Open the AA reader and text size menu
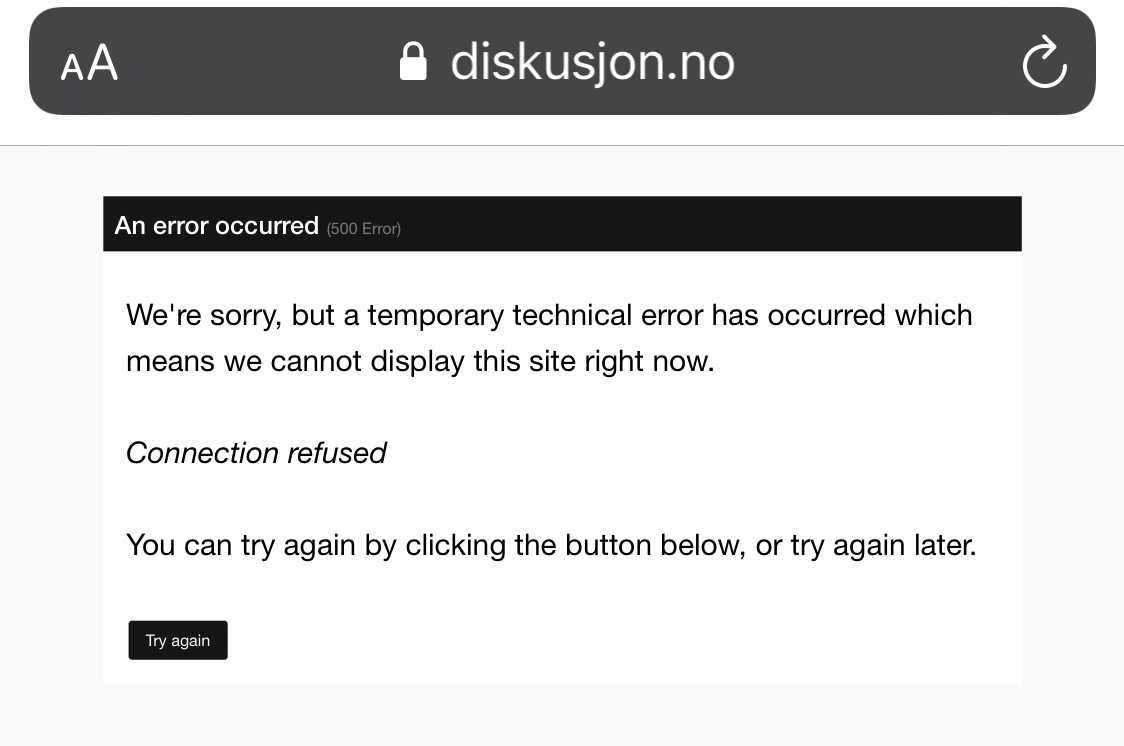Image resolution: width=1124 pixels, height=746 pixels. click(89, 62)
